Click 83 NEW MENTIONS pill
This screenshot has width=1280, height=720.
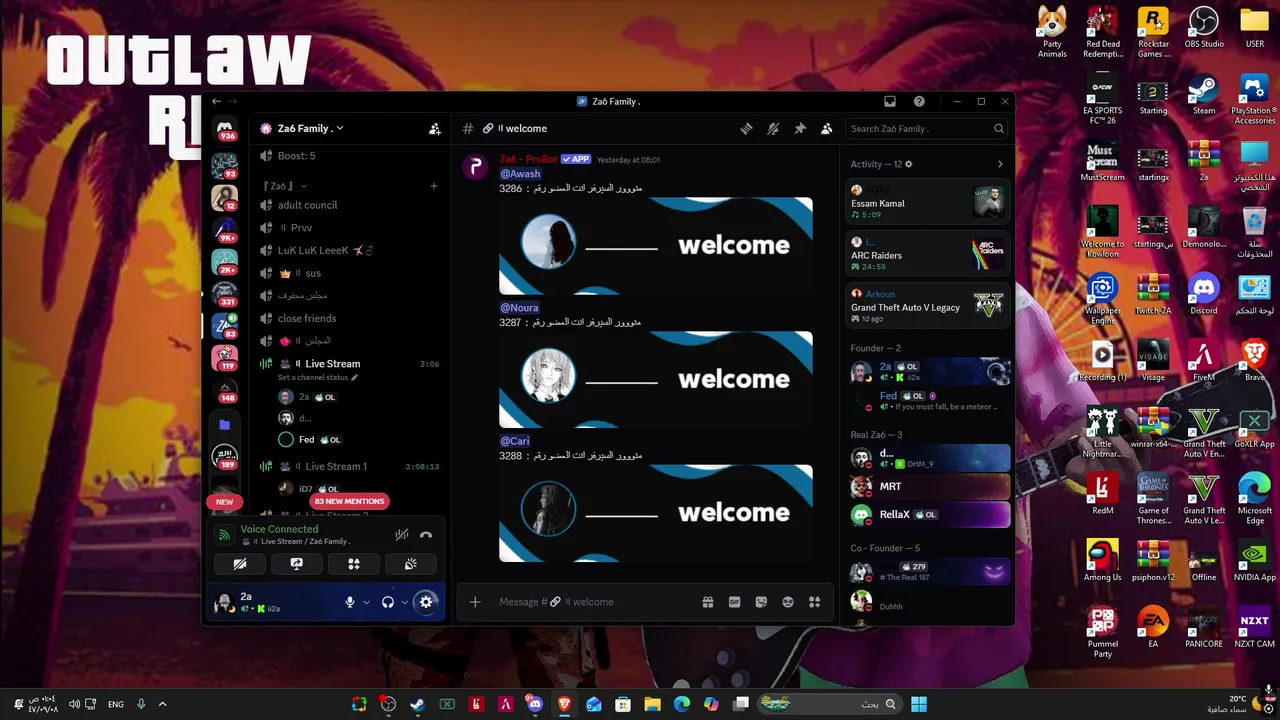coord(349,501)
